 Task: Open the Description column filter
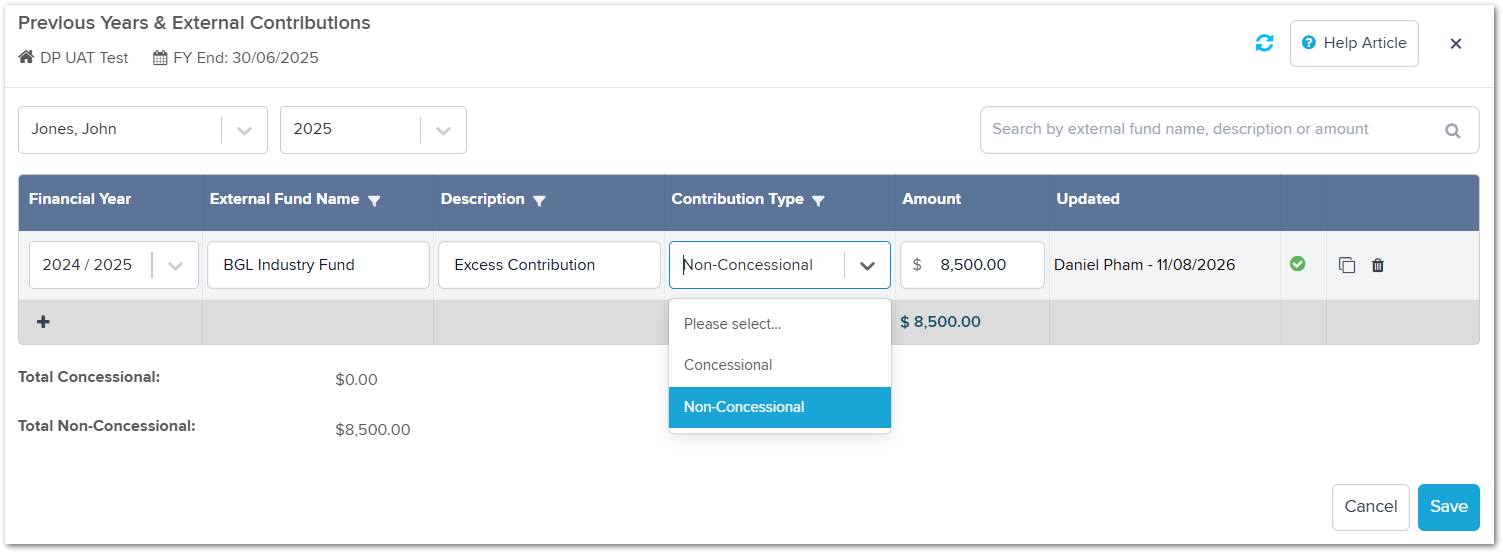(539, 200)
